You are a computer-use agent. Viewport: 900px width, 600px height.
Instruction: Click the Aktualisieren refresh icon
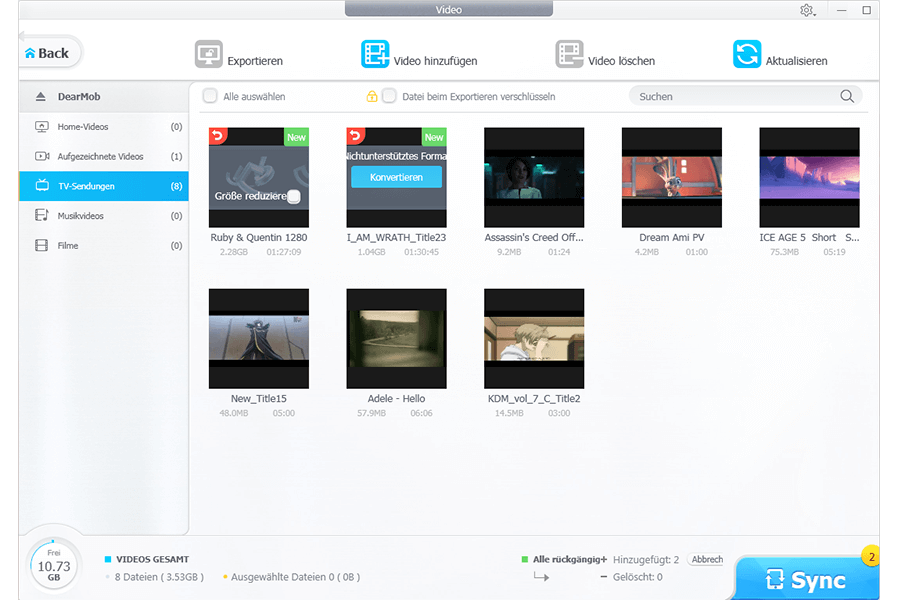pyautogui.click(x=747, y=54)
